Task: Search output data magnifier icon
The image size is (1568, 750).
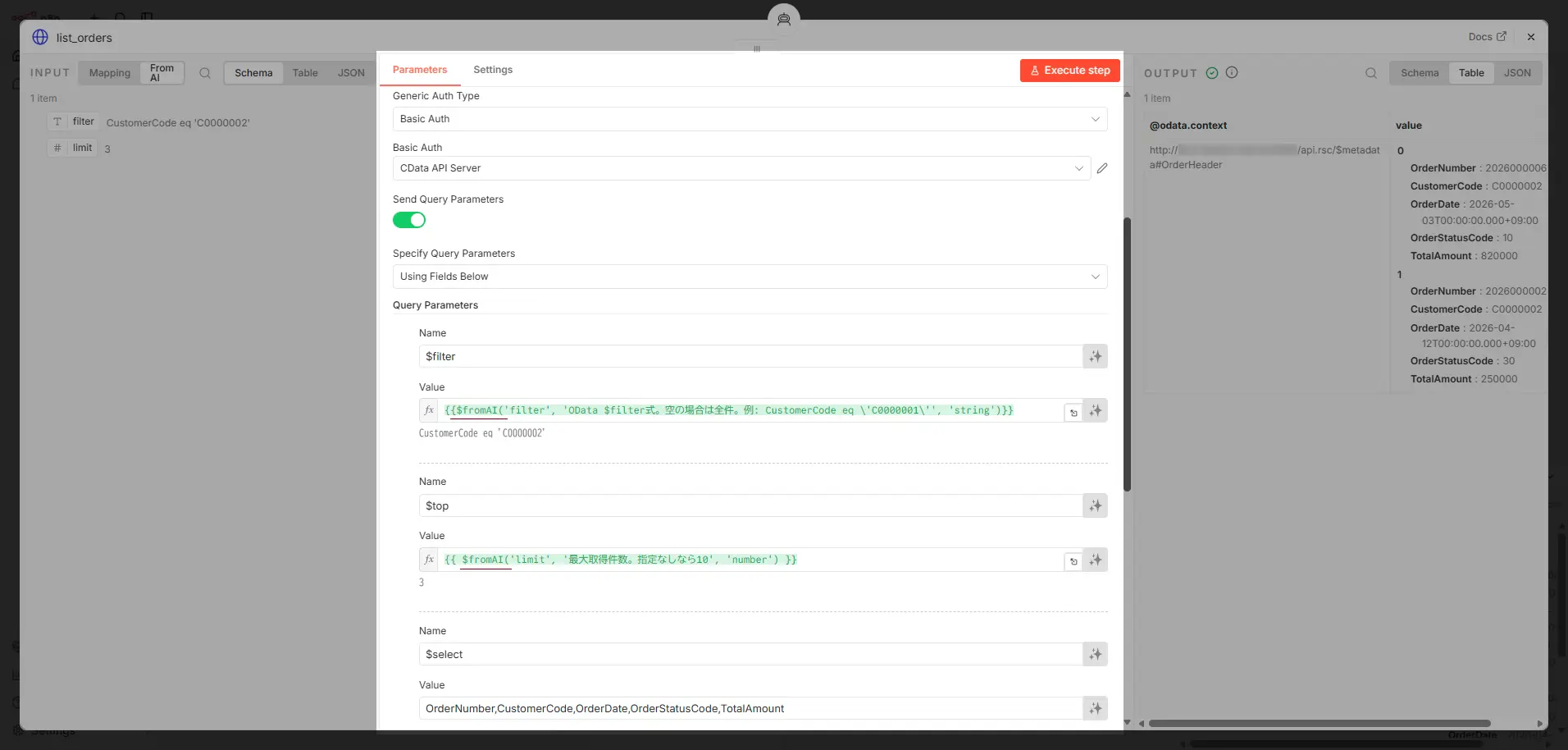Action: coord(1371,73)
